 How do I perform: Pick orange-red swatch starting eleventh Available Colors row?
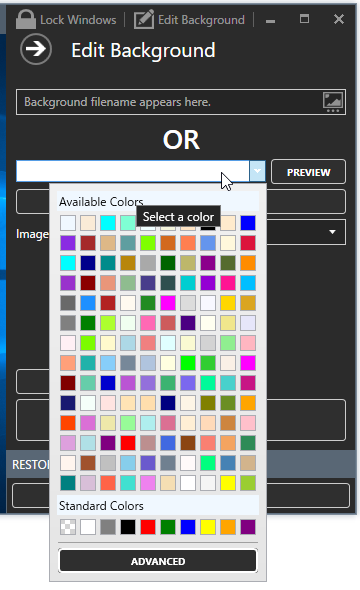[68, 423]
